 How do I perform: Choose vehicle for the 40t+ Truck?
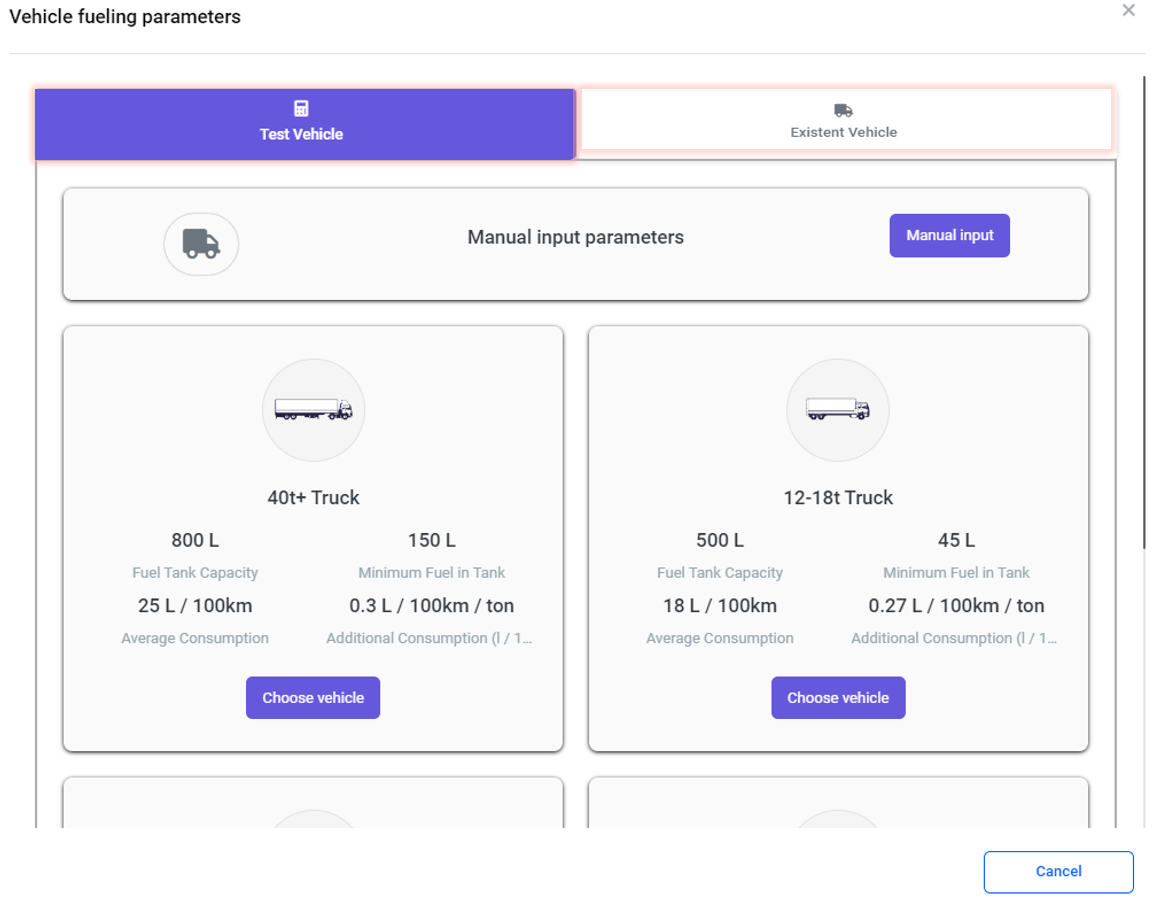click(313, 698)
